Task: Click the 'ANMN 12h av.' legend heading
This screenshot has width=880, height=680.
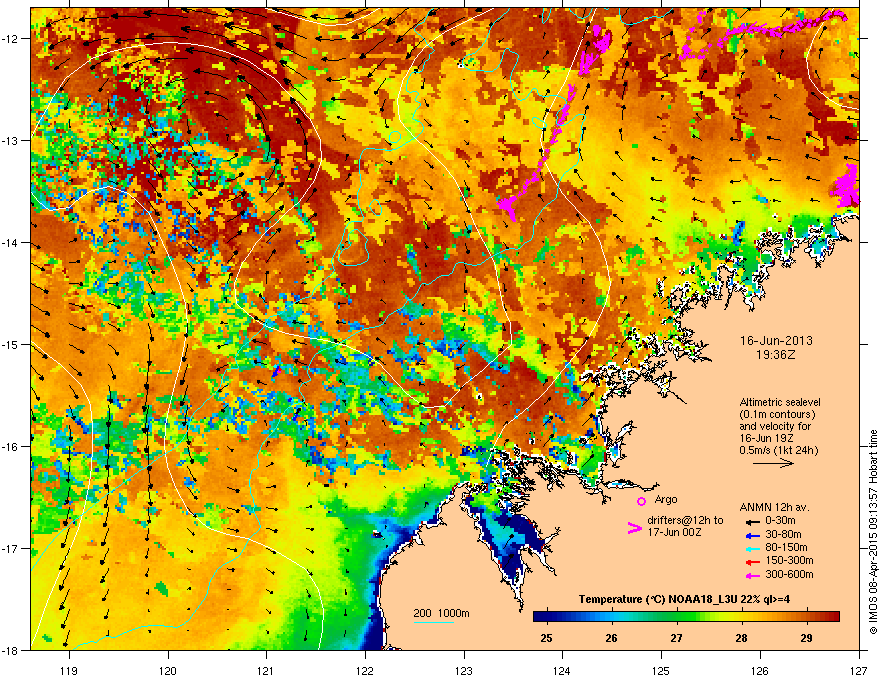Action: tap(774, 507)
